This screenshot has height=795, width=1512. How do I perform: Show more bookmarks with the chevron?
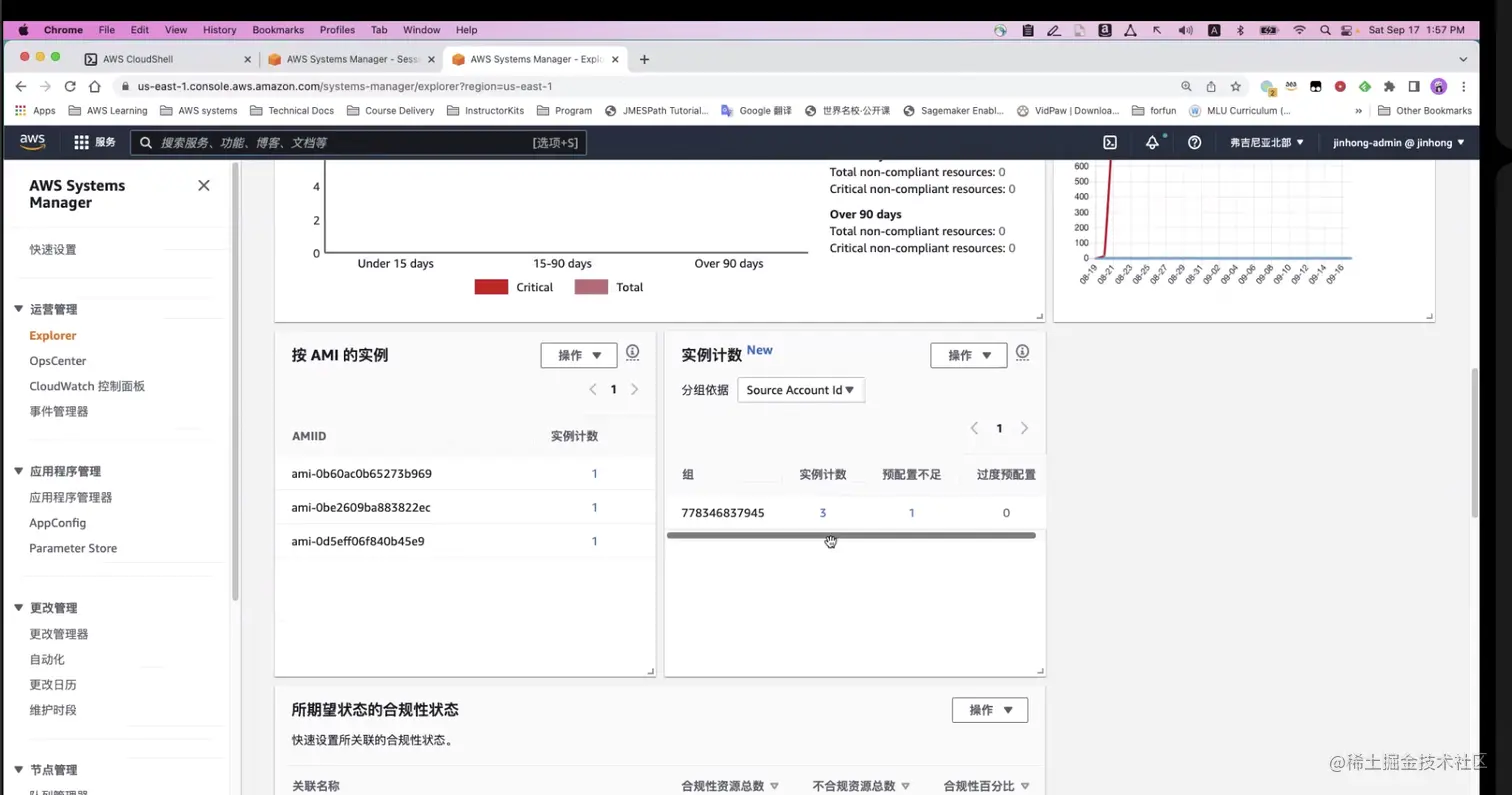1358,111
